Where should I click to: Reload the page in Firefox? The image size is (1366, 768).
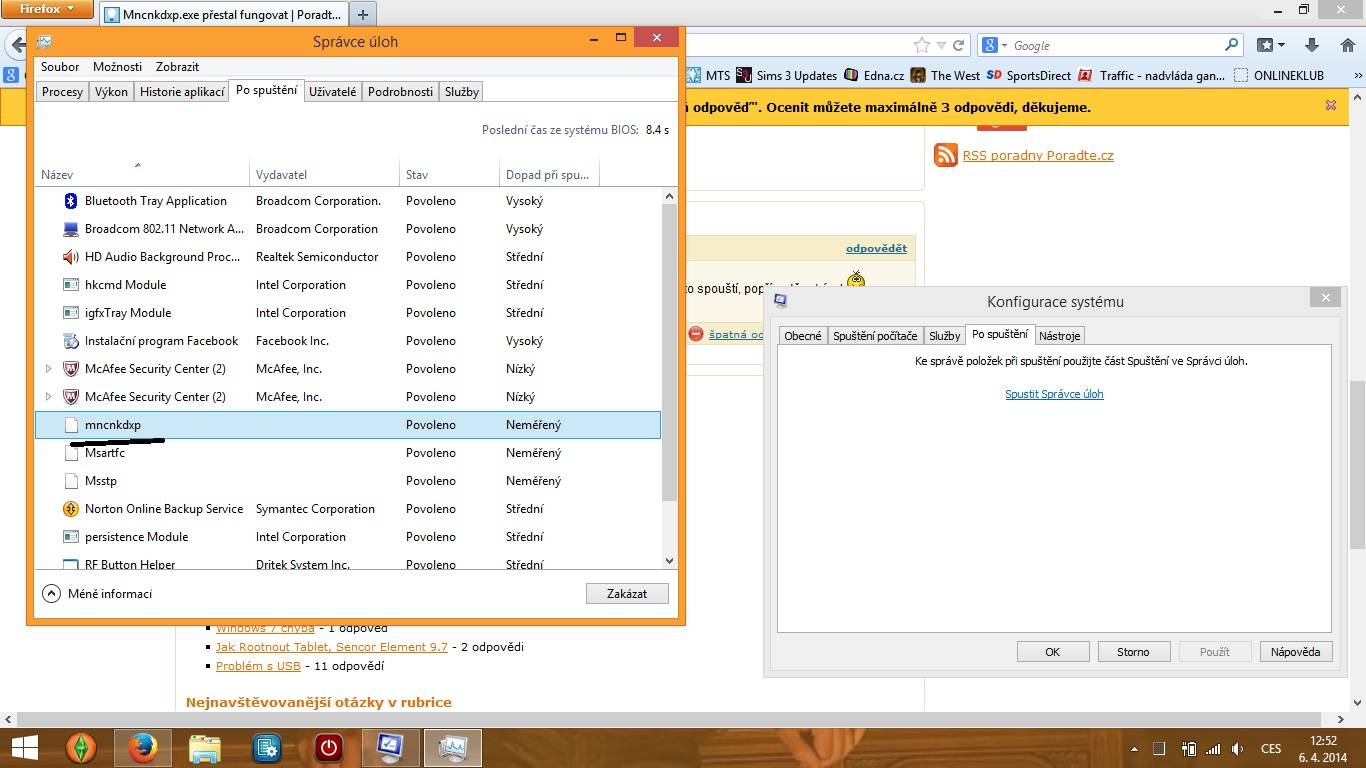coord(958,45)
